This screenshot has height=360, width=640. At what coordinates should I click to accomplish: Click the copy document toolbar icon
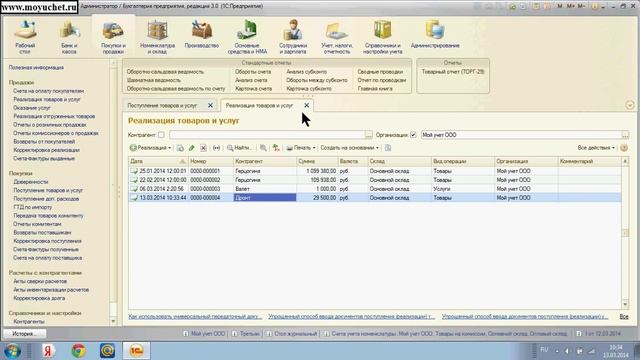pyautogui.click(x=180, y=148)
